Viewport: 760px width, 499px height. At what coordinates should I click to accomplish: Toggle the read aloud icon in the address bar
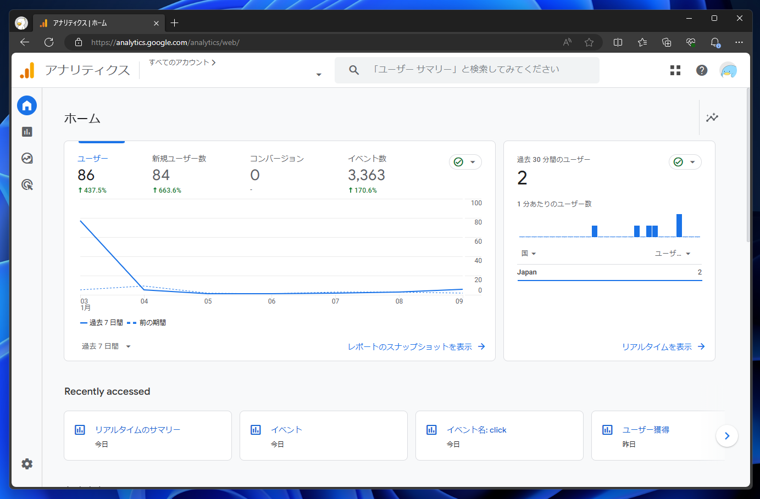567,42
